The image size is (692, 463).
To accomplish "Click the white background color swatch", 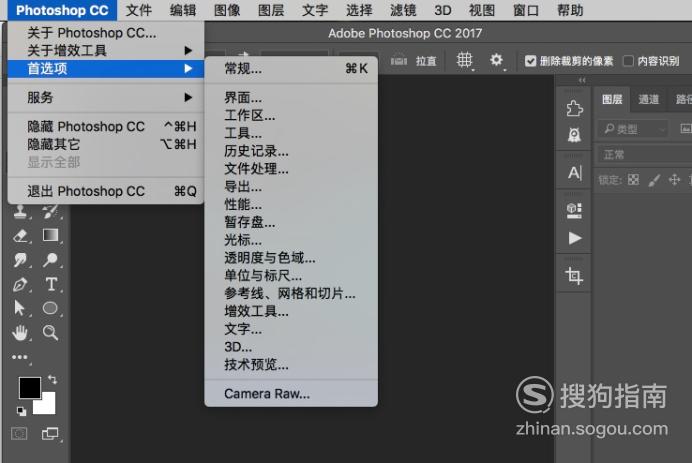I will 48,406.
